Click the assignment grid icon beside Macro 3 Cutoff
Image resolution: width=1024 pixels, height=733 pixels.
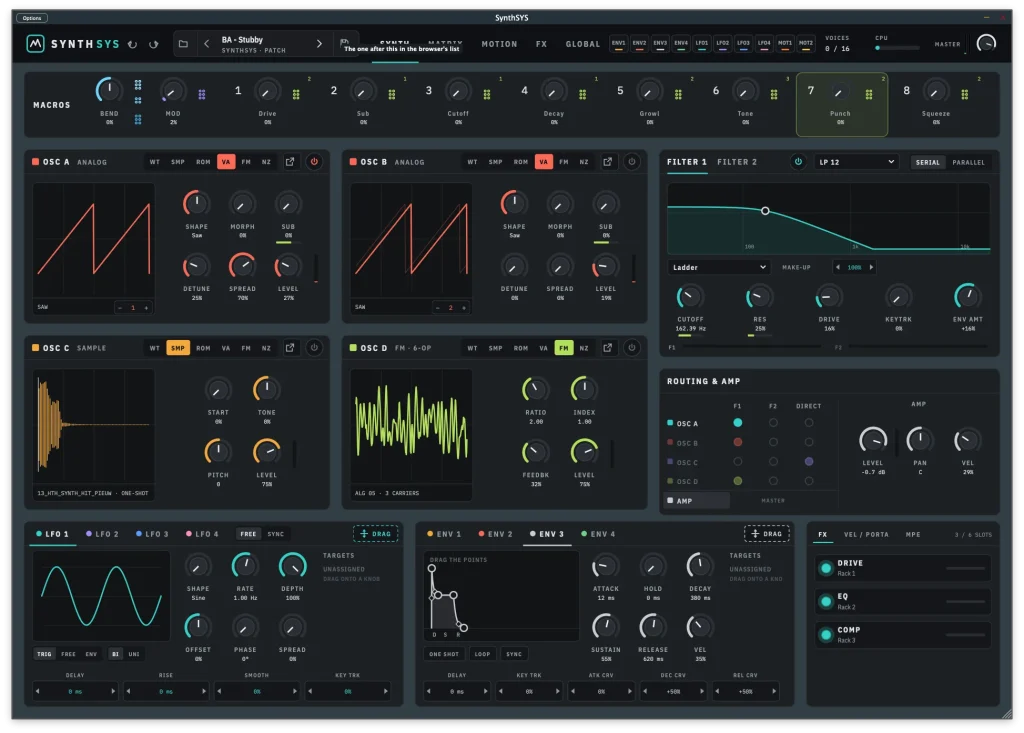[487, 95]
